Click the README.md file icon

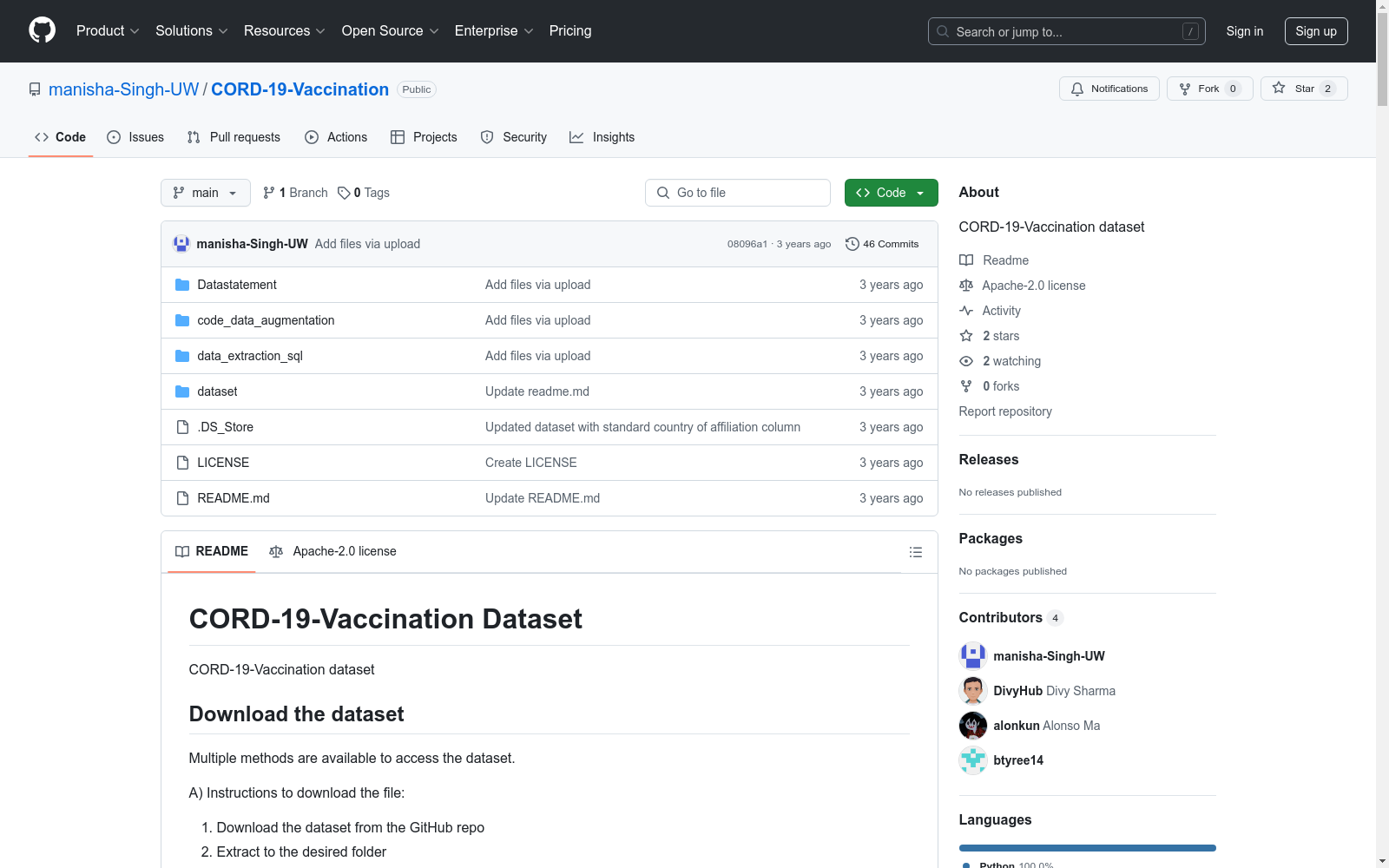click(182, 498)
